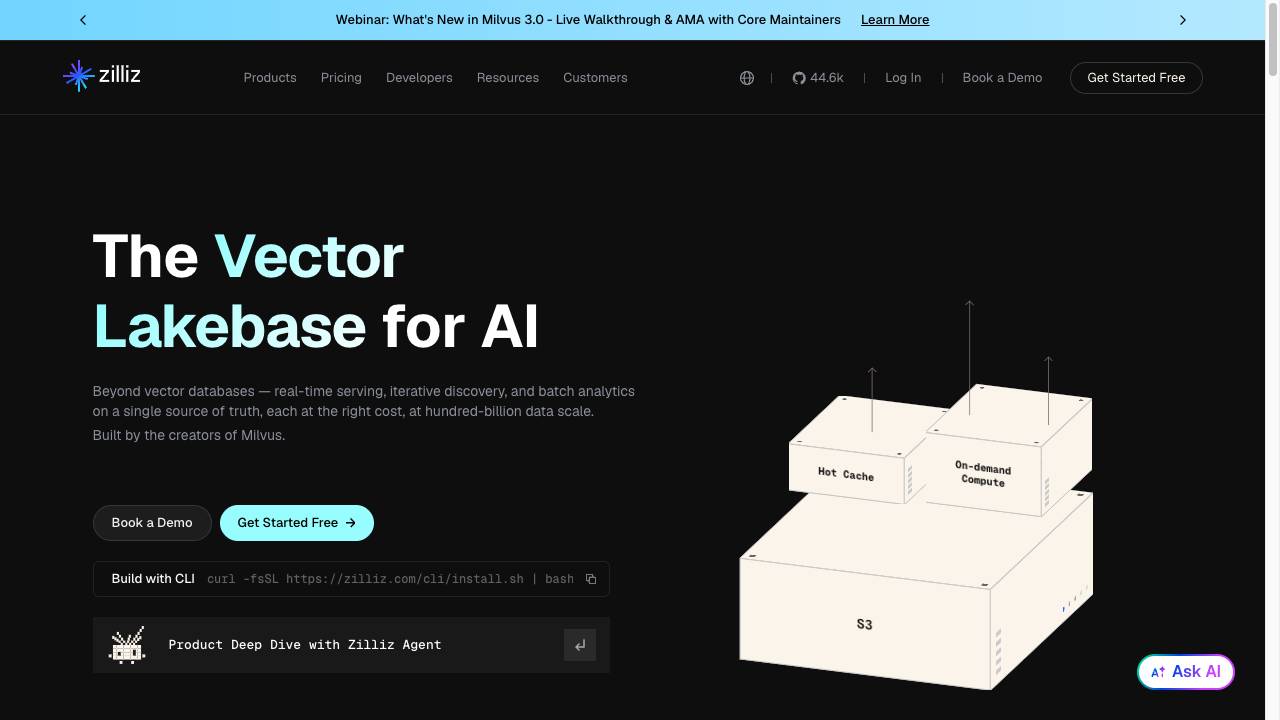
Task: Click the Learn More webinar link
Action: pos(895,20)
